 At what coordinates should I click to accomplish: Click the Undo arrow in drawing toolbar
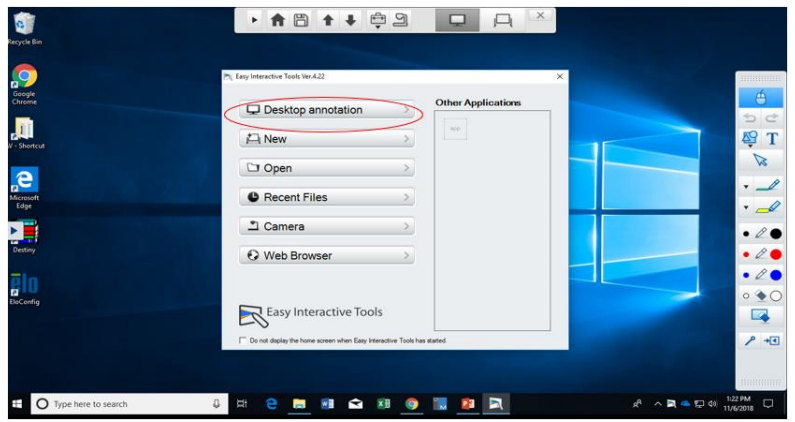pyautogui.click(x=749, y=119)
